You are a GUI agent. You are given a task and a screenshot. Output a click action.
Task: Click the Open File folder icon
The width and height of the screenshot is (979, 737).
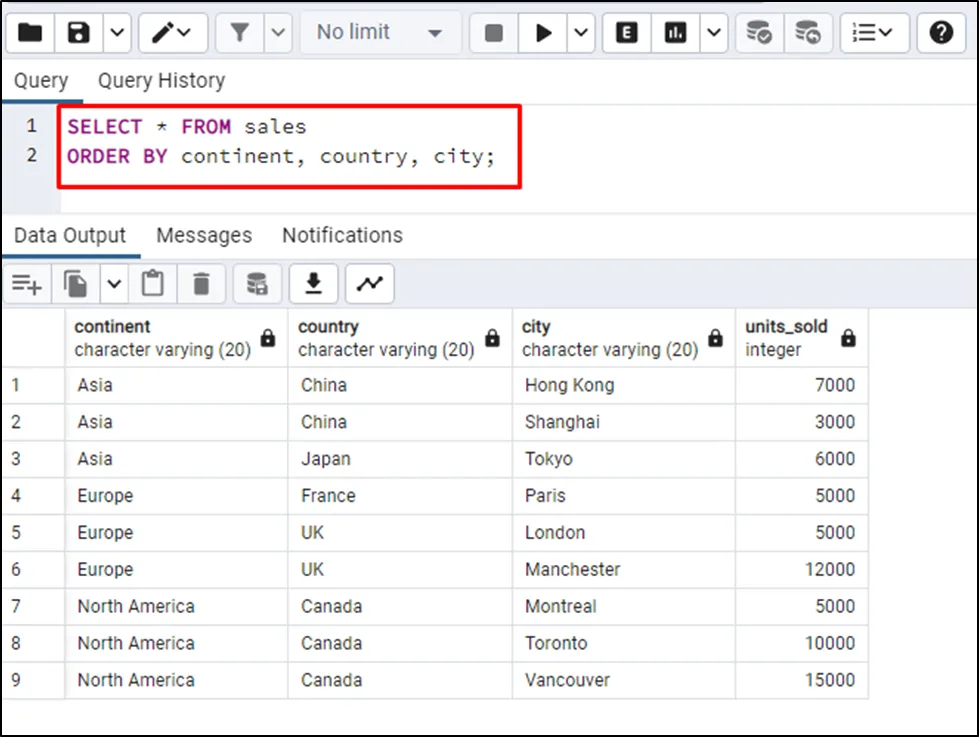coord(30,33)
